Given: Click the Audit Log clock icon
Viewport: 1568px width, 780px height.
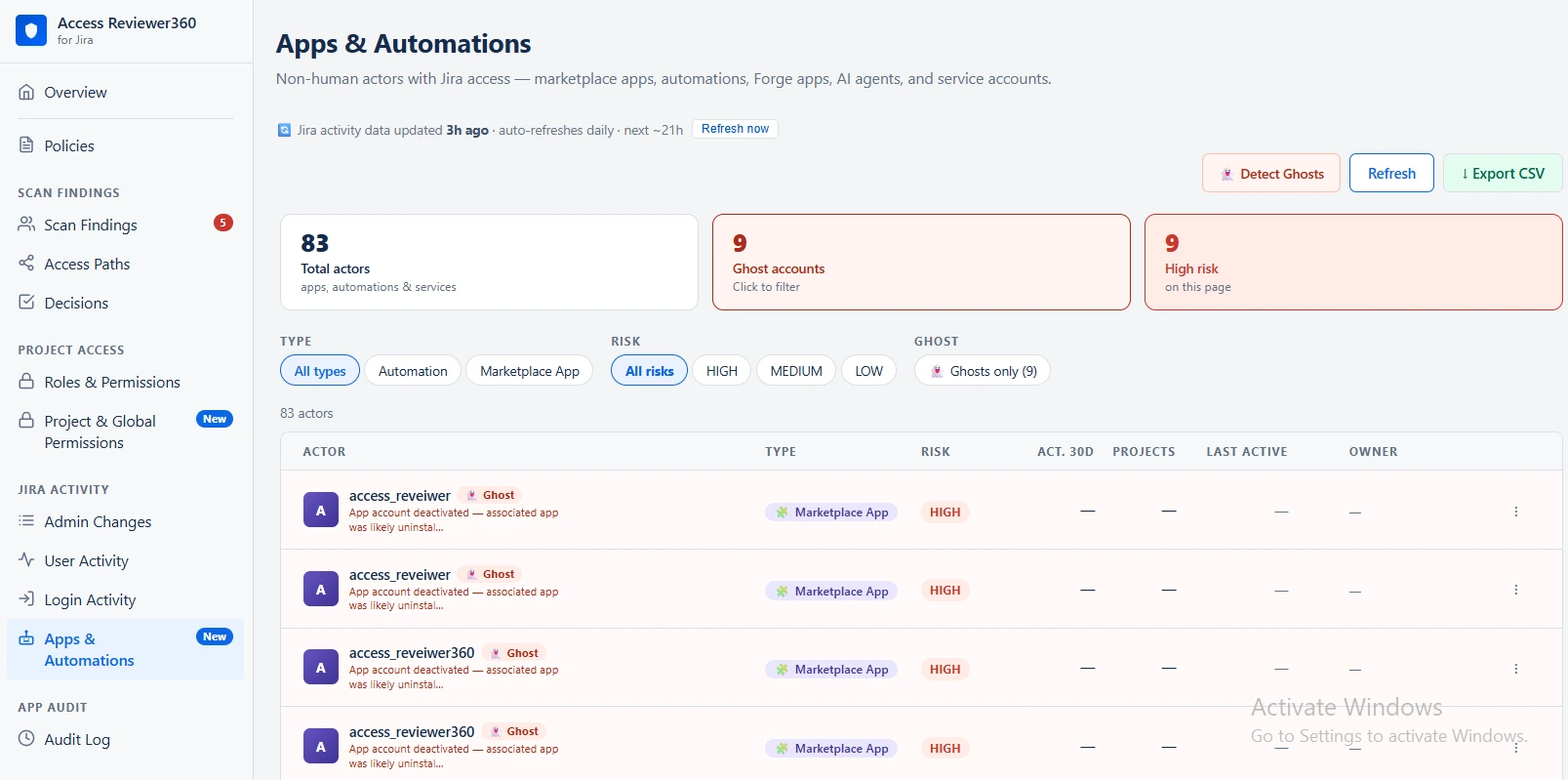Looking at the screenshot, I should tap(26, 739).
